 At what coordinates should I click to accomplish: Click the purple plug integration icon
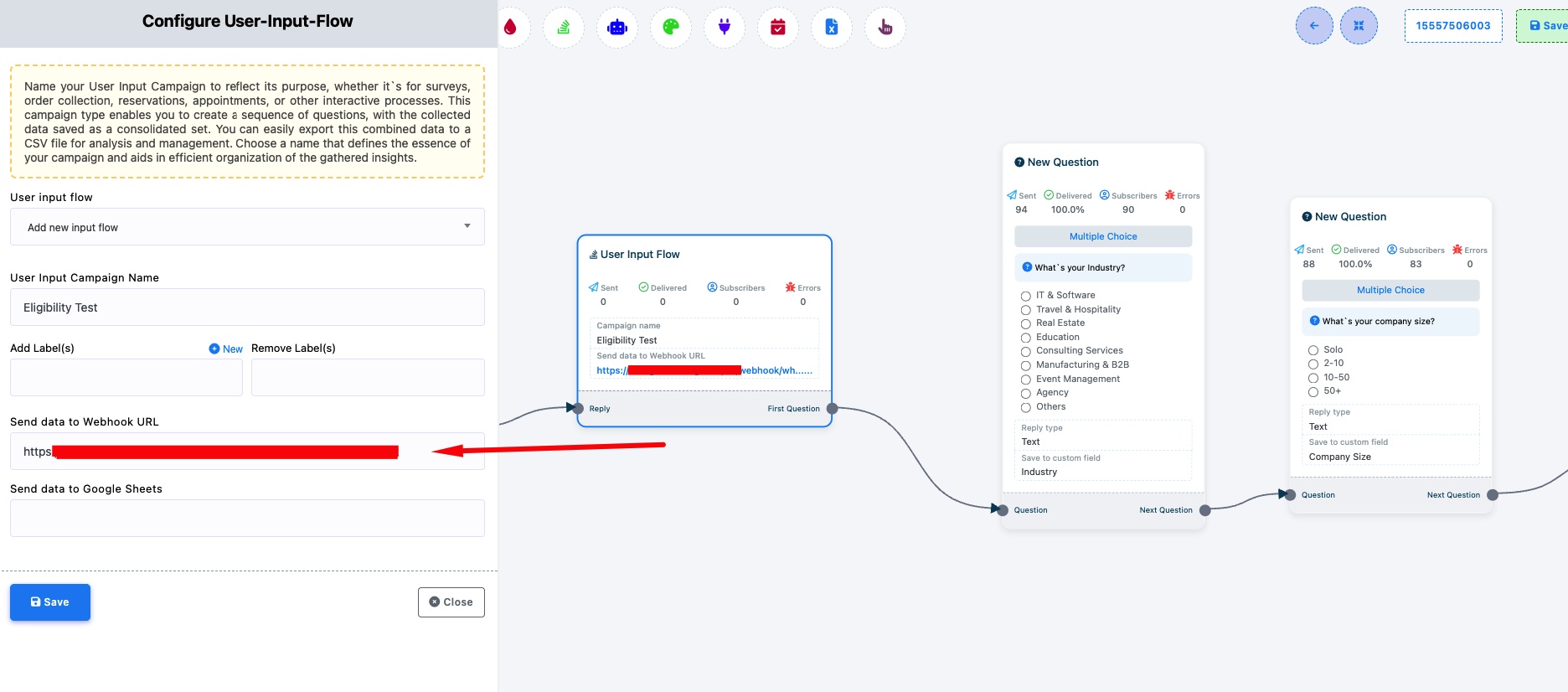(x=725, y=27)
